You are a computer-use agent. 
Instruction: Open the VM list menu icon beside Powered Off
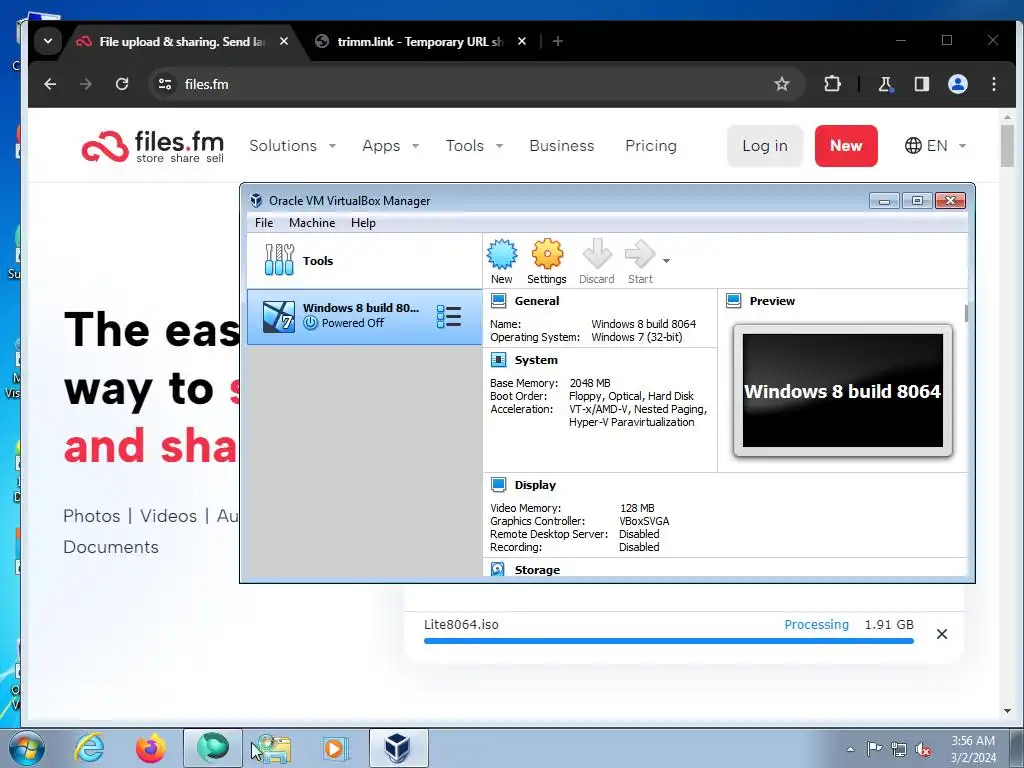coord(449,317)
